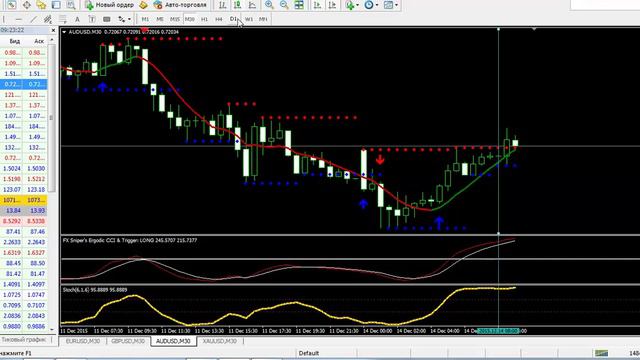Select the horizontal line tool
Screen dimensions: 640x360
(18, 19)
